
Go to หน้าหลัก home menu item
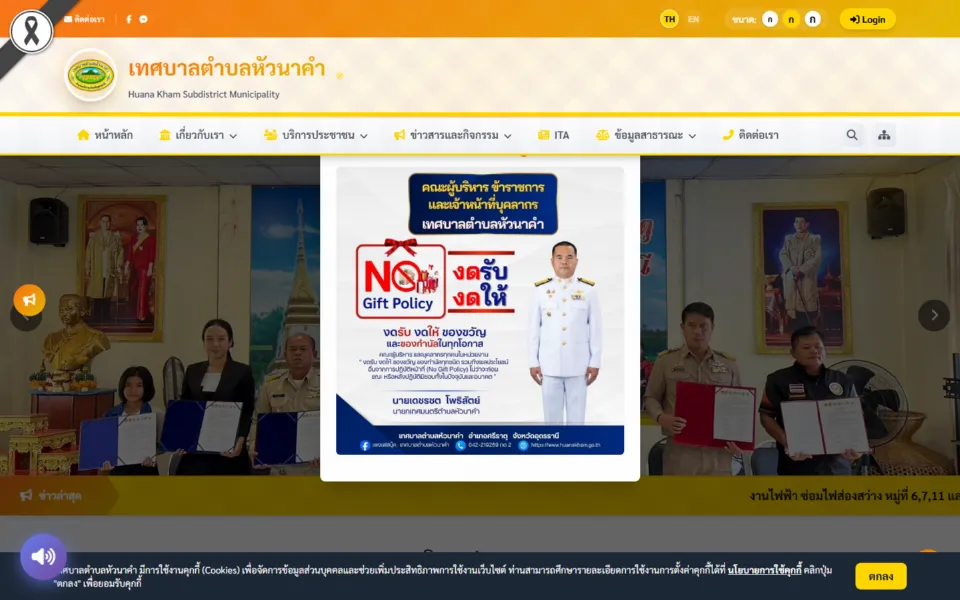pos(105,135)
